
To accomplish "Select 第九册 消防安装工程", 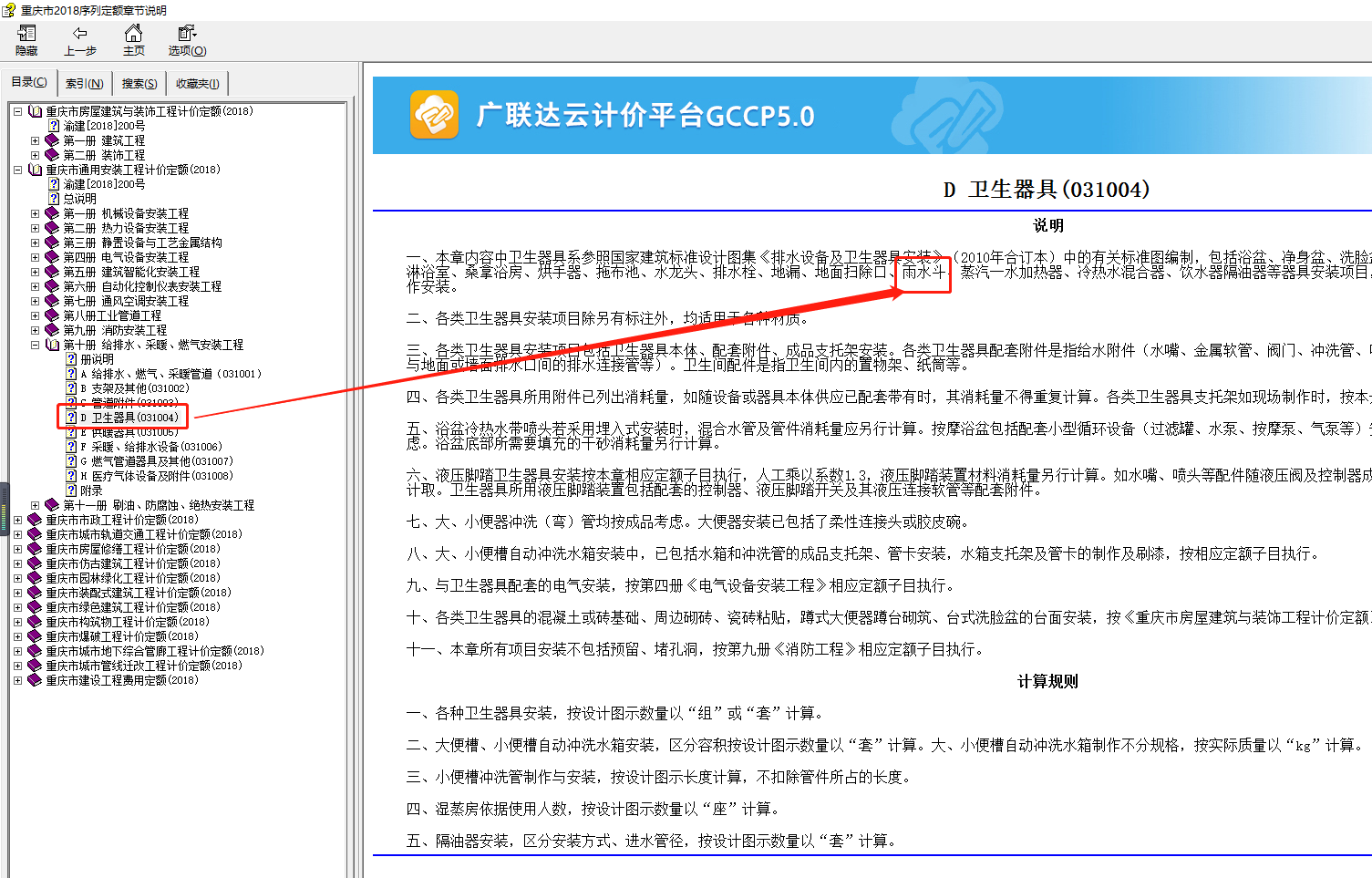I will point(115,330).
